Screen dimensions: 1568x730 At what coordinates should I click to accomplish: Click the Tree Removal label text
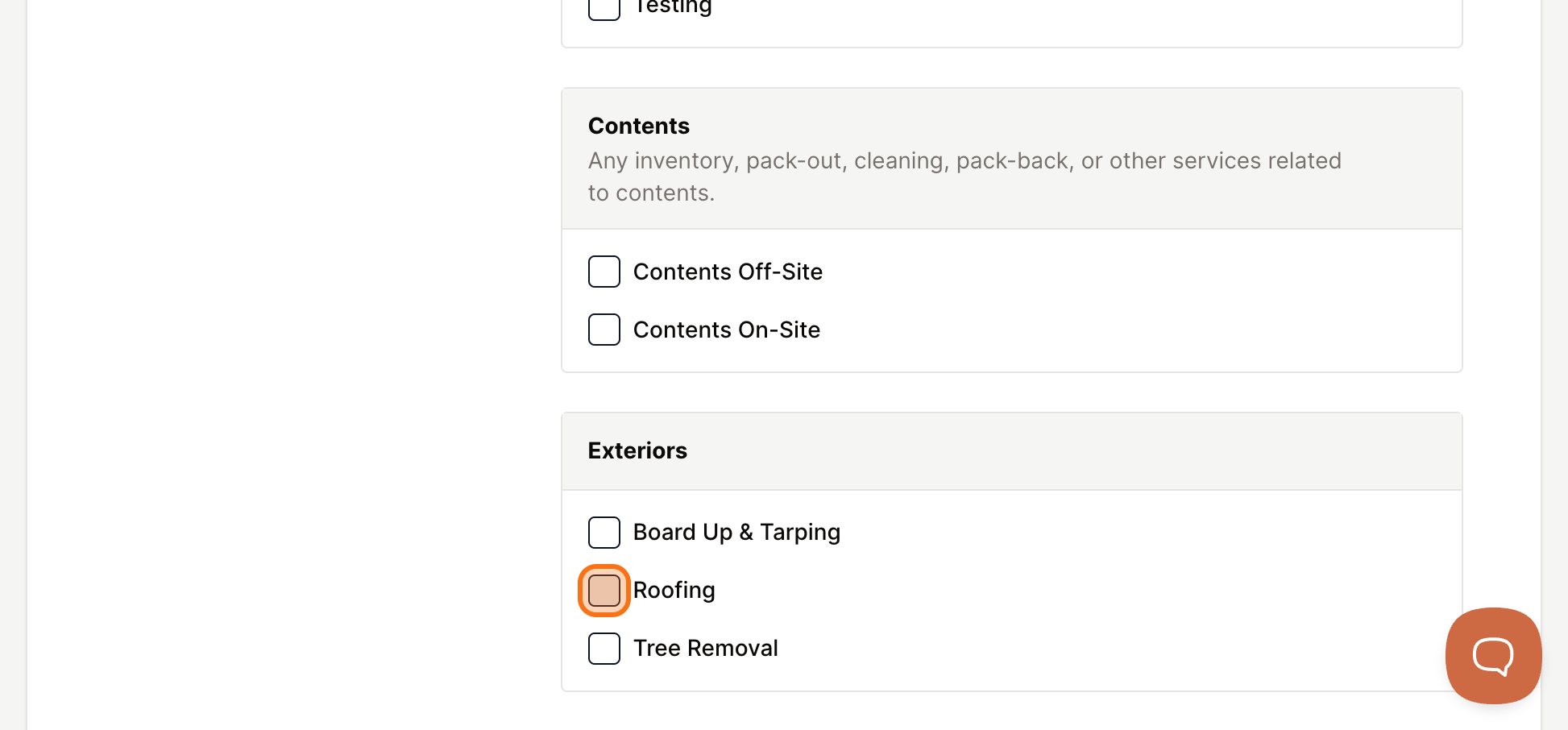[706, 649]
